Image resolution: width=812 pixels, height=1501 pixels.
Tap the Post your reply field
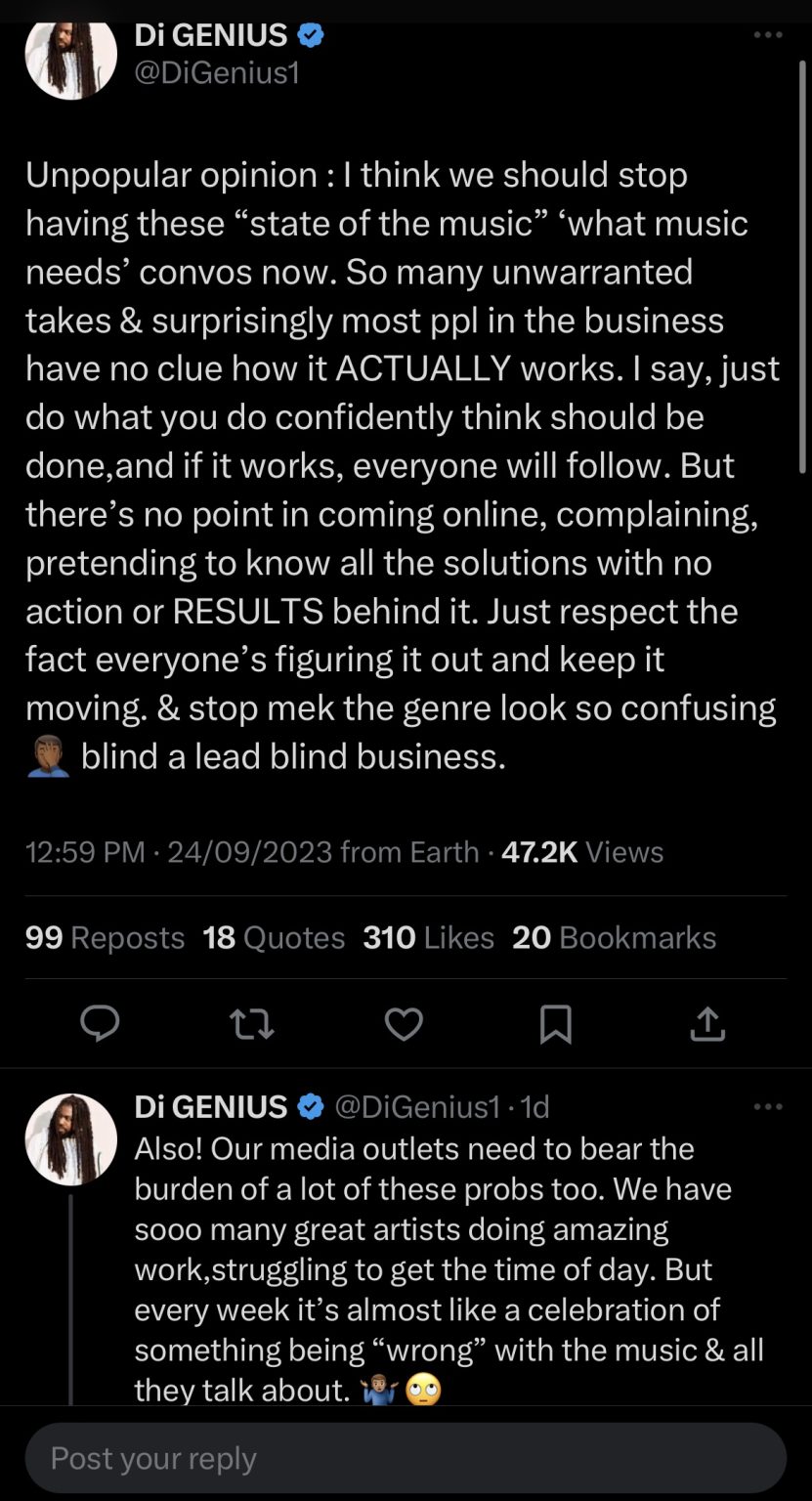(x=406, y=1459)
